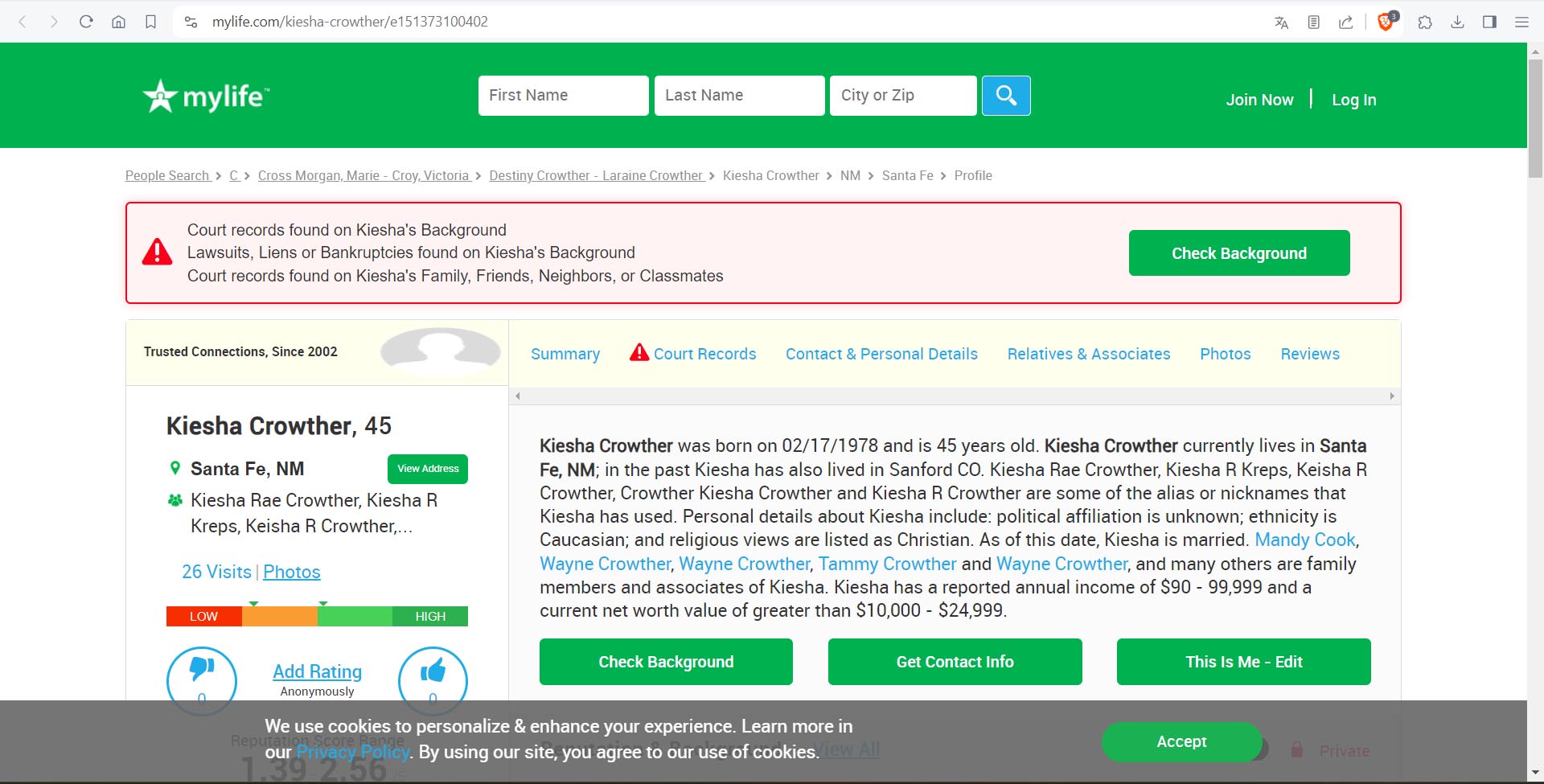Image resolution: width=1544 pixels, height=784 pixels.
Task: Open the extensions puzzle icon
Action: 1425,22
